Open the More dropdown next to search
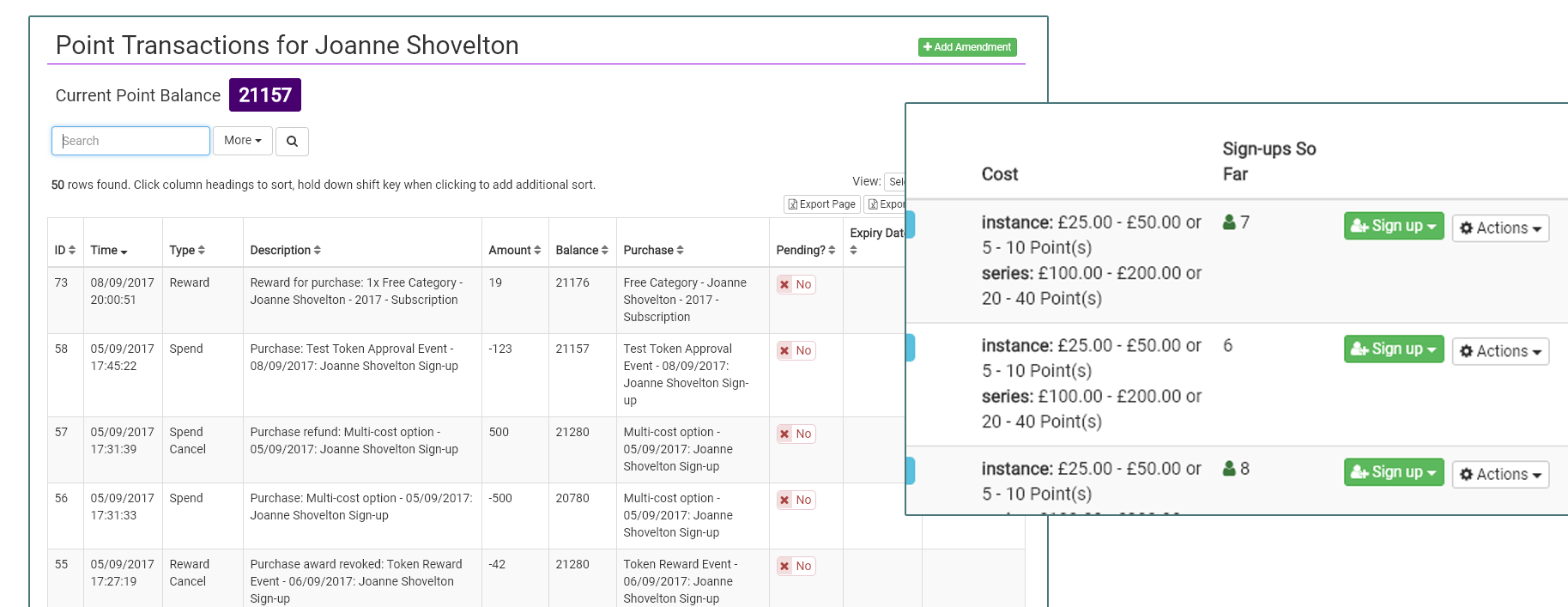 242,141
